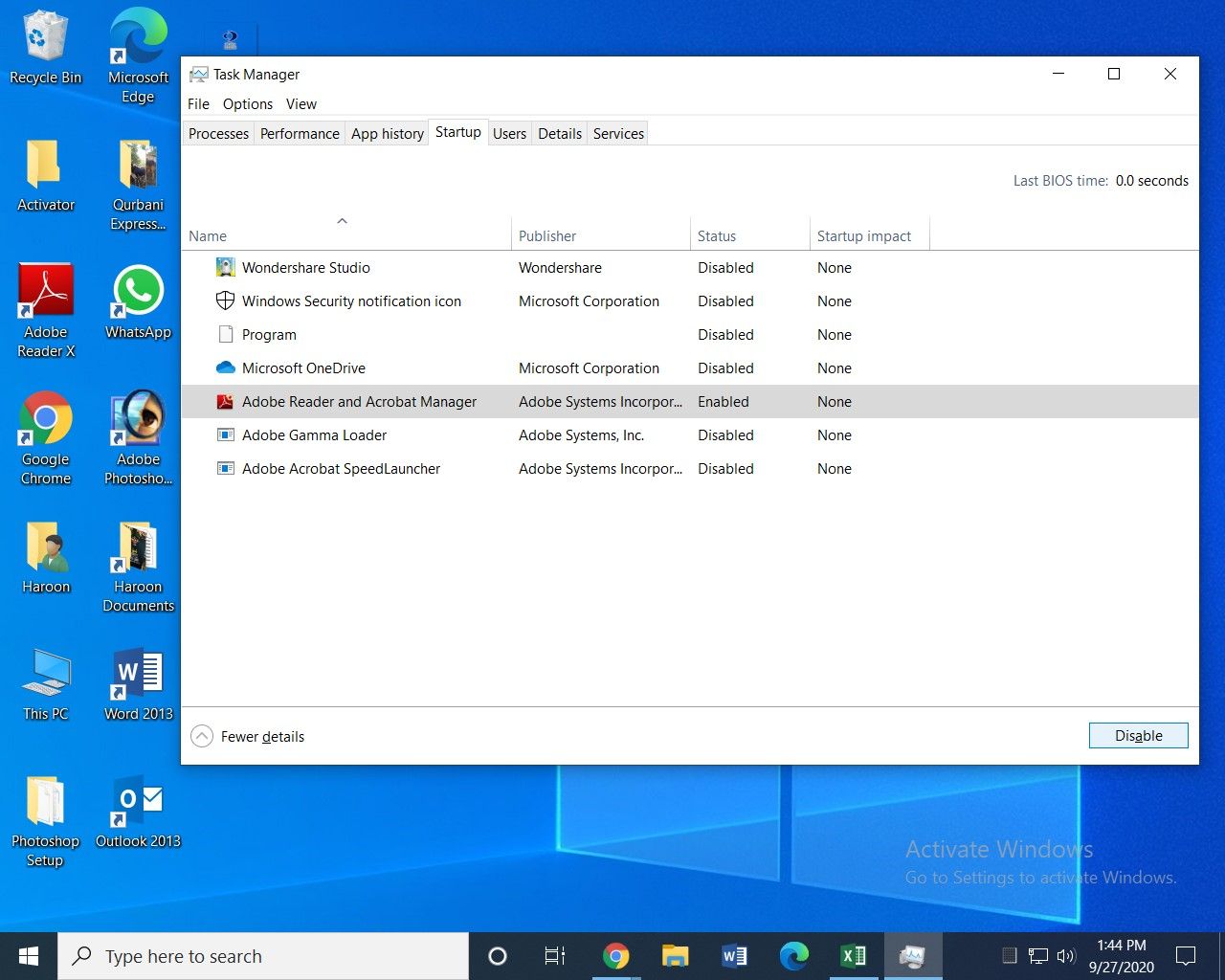This screenshot has width=1225, height=980.
Task: Switch to the App history tab
Action: pos(388,134)
